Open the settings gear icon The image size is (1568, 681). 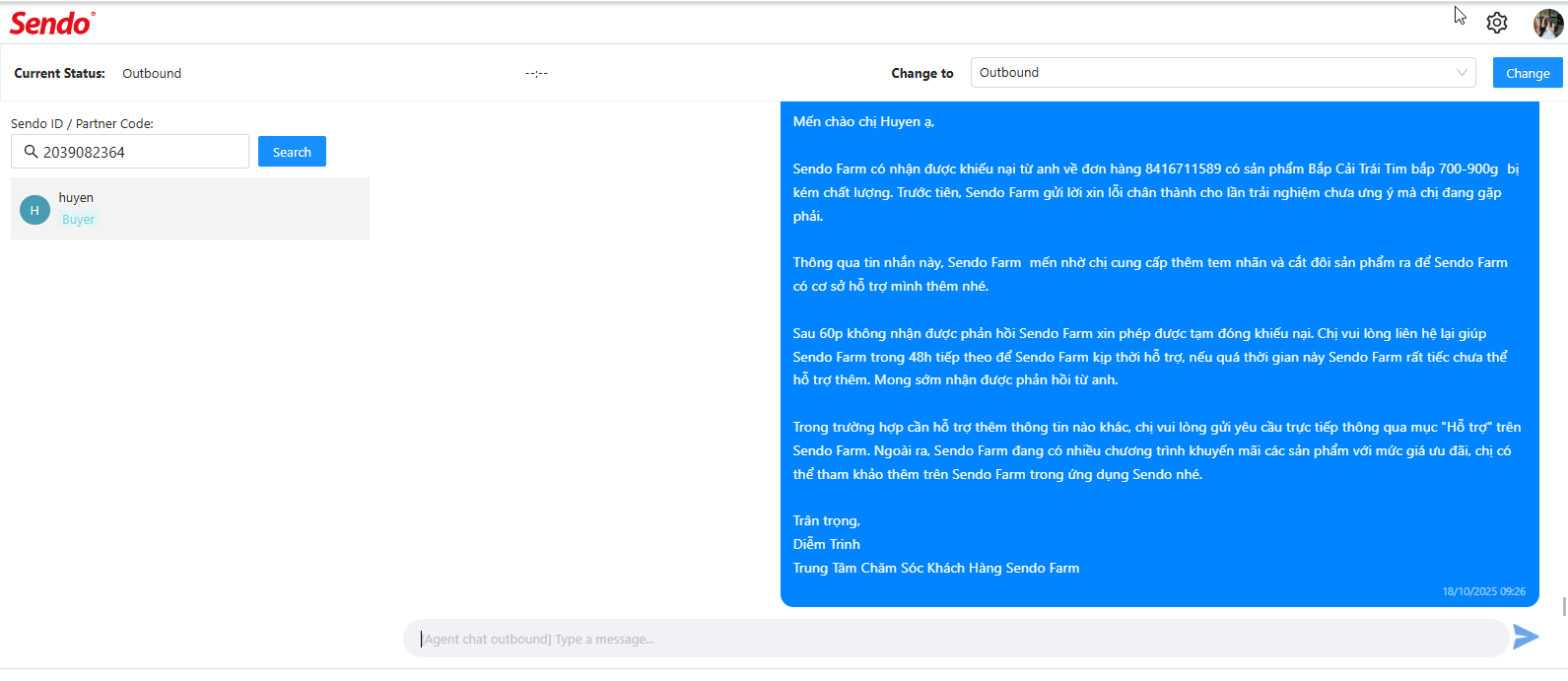[1496, 23]
